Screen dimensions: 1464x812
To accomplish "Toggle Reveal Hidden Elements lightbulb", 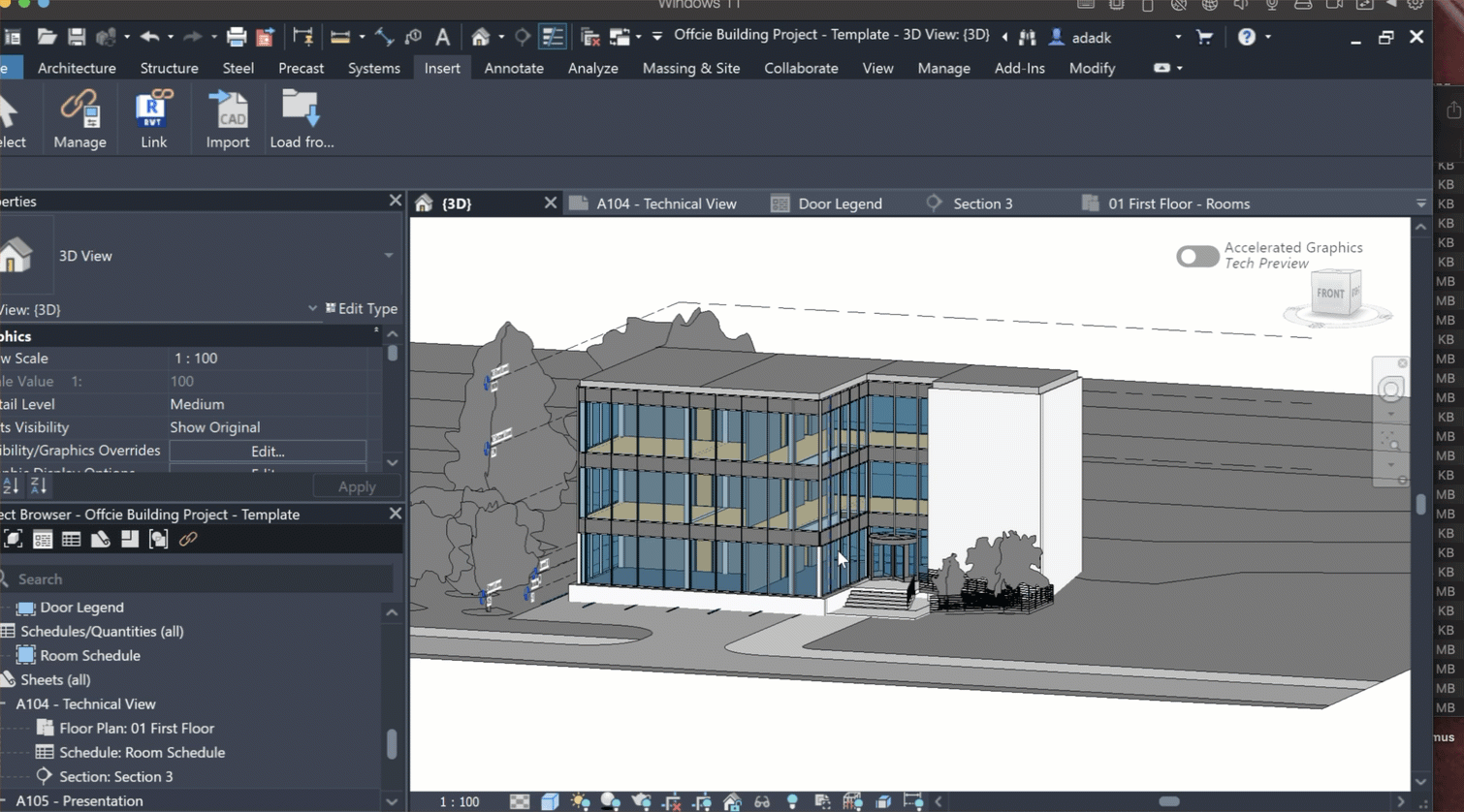I will 792,801.
